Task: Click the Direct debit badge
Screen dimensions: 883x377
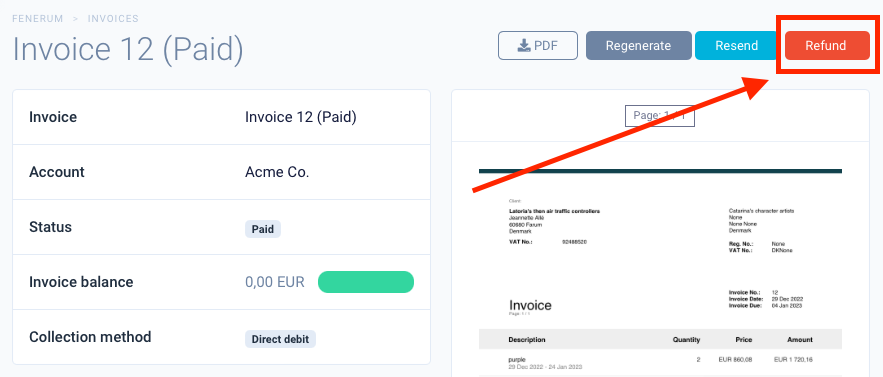Action: (280, 339)
